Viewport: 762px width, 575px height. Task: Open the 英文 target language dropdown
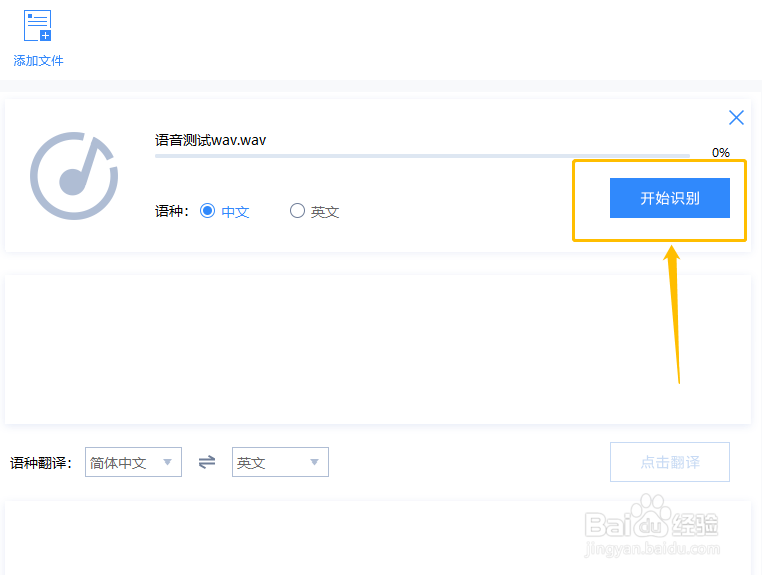tap(280, 462)
